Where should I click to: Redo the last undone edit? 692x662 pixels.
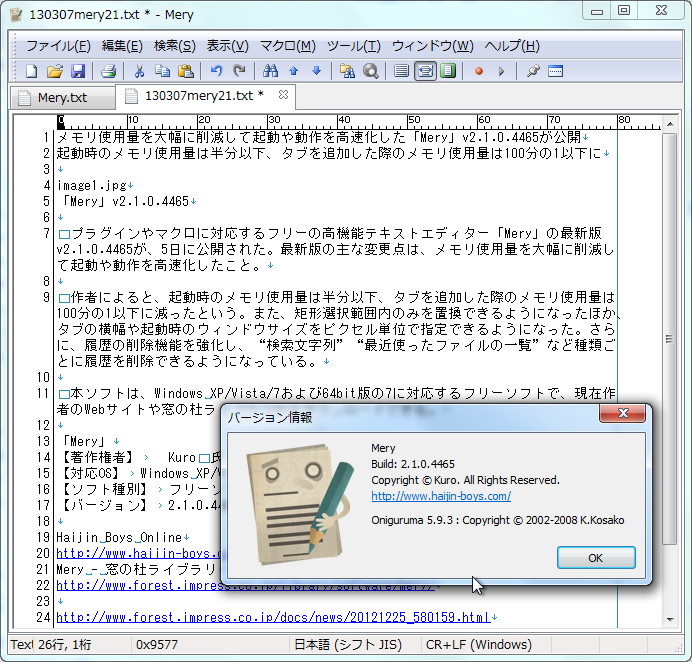[x=239, y=71]
